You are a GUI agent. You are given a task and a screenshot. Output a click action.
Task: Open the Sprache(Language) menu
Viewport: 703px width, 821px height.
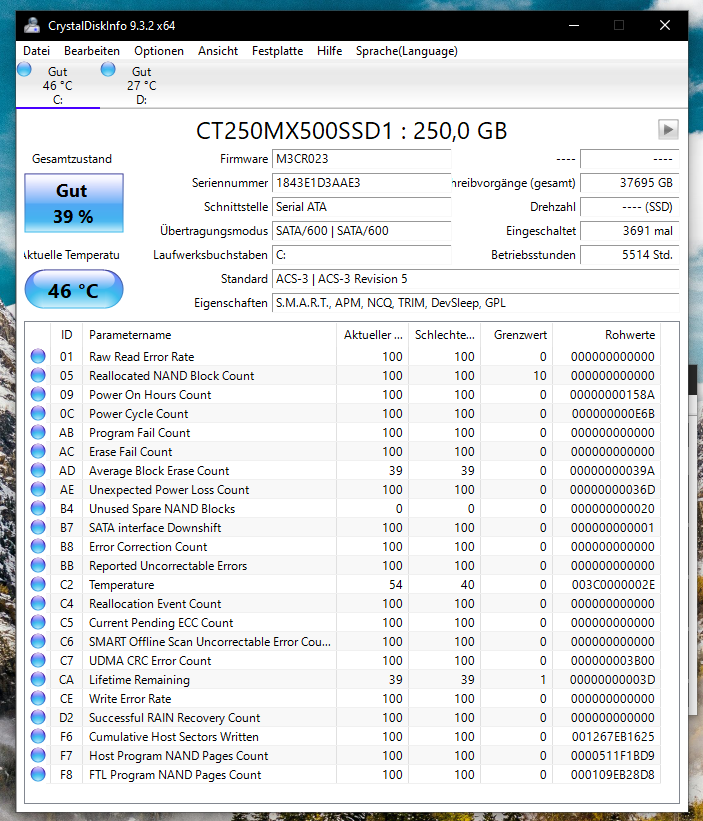[x=407, y=51]
